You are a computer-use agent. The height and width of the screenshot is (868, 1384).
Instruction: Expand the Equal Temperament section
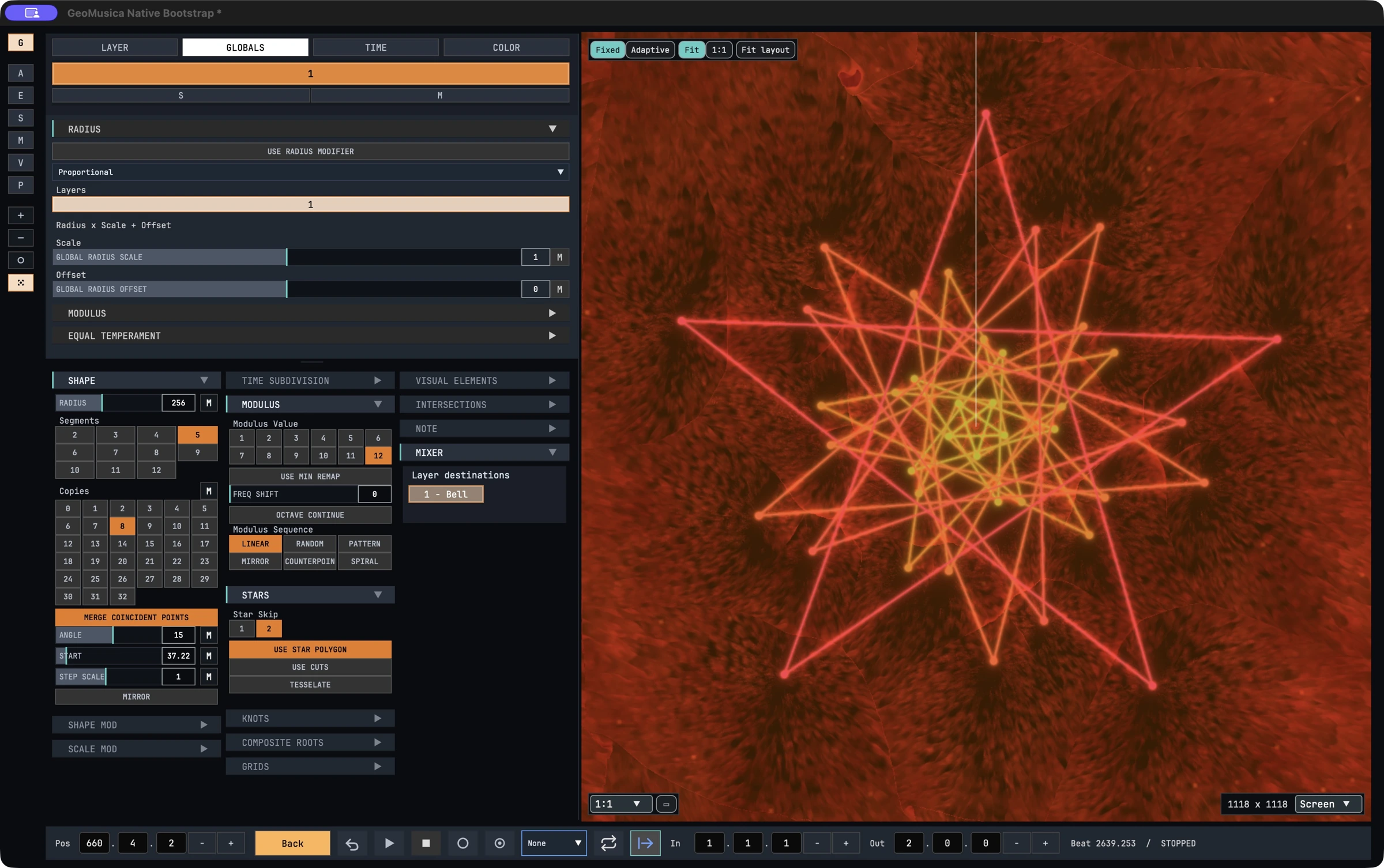coord(310,336)
